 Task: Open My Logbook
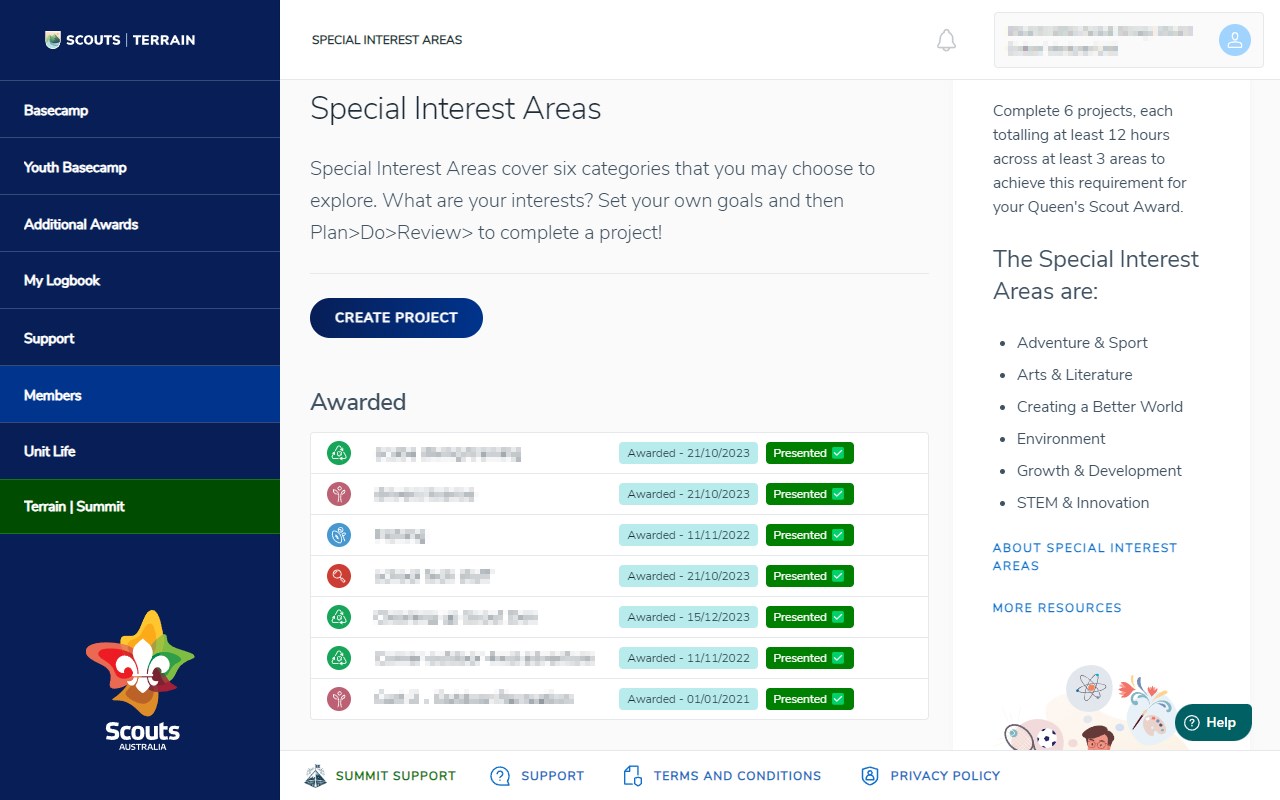pyautogui.click(x=140, y=281)
